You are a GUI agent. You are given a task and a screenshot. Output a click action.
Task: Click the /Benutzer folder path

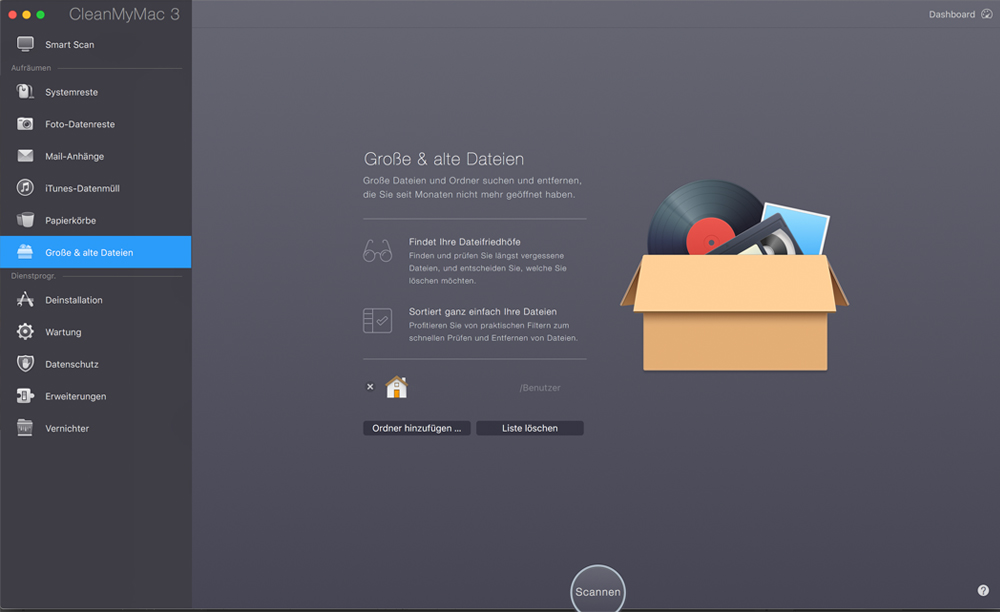[540, 388]
